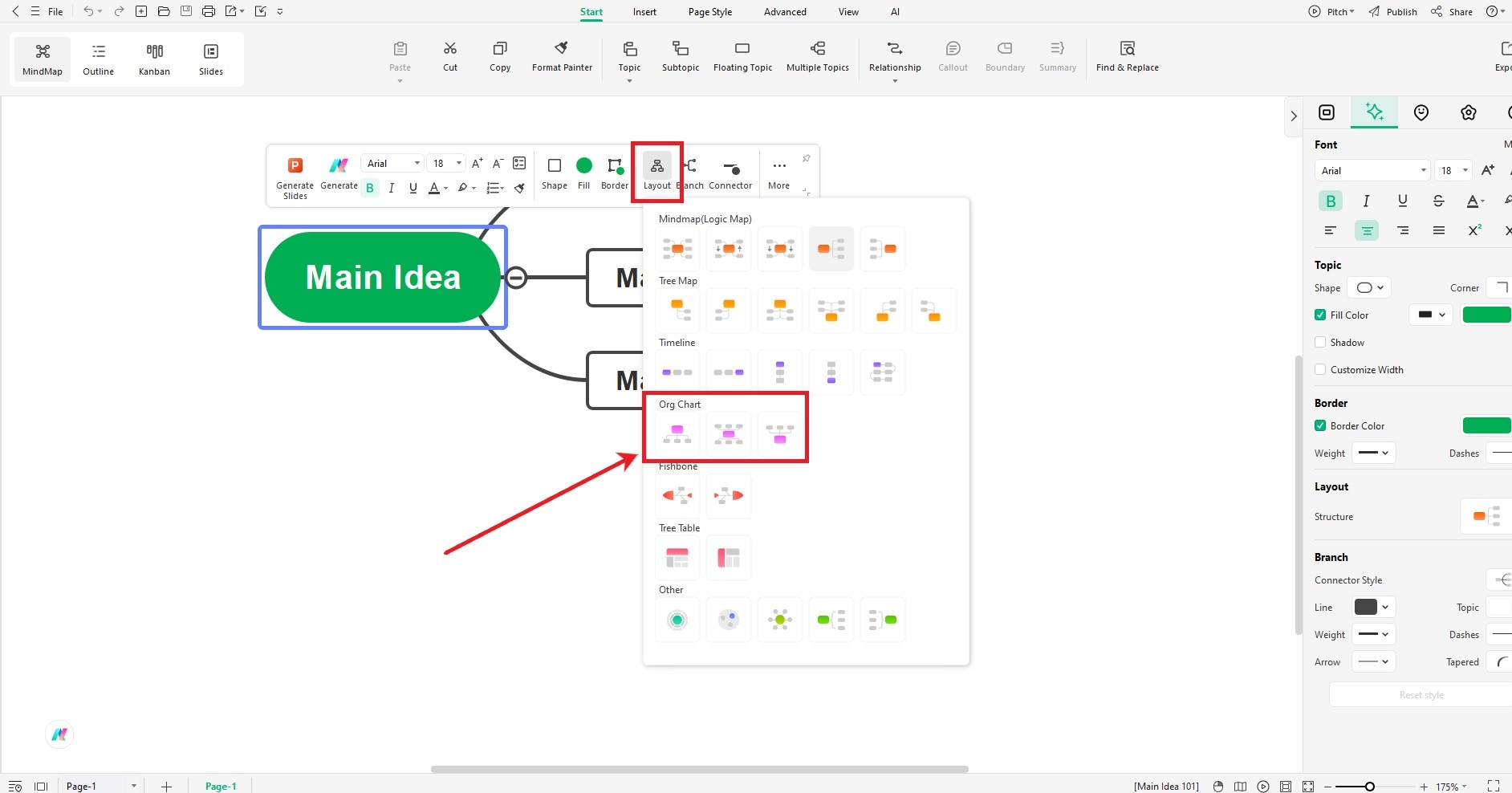Select the first Tree Map layout

point(677,311)
